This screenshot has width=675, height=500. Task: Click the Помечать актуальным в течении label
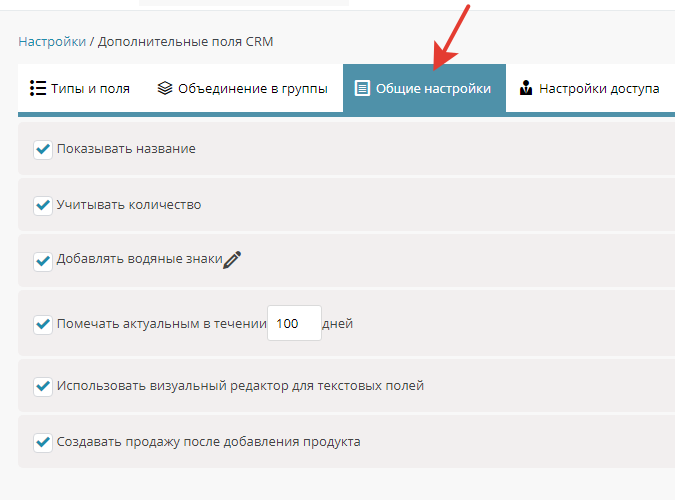pos(162,323)
